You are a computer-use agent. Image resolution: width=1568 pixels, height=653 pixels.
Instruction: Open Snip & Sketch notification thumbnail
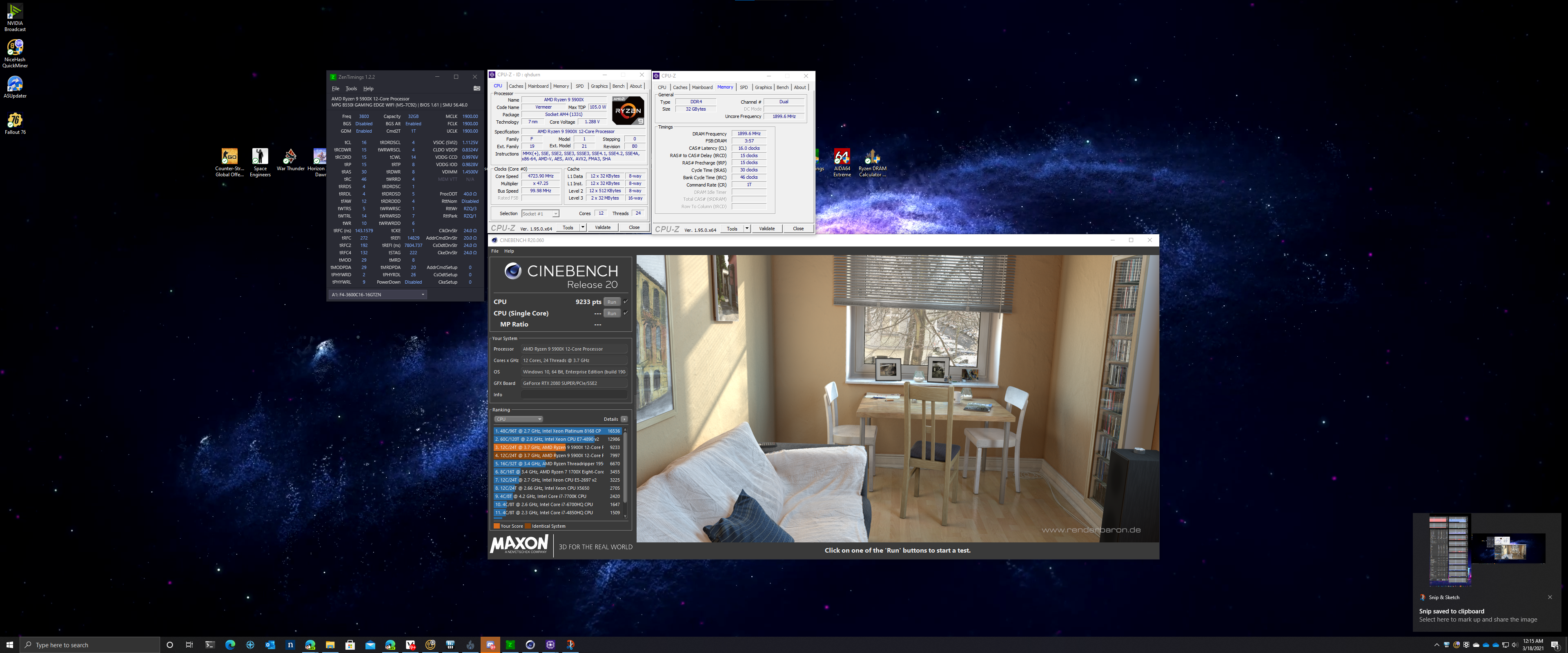(1486, 550)
